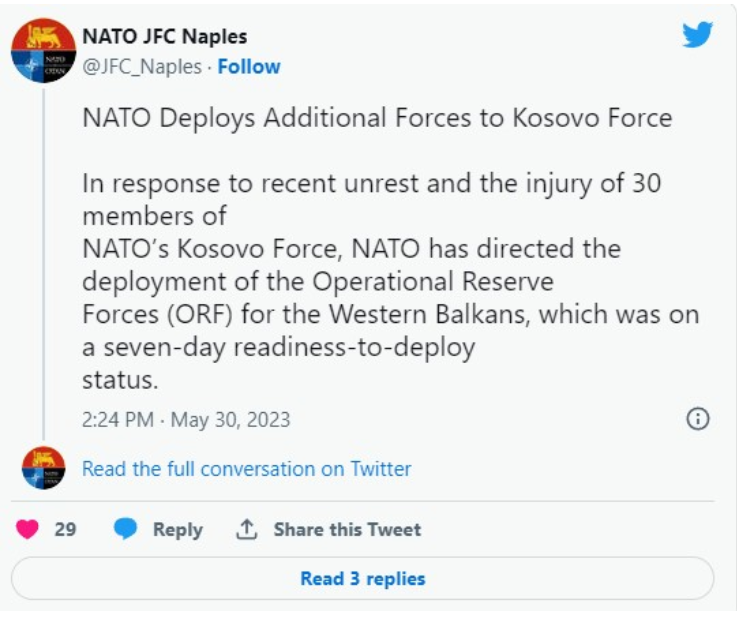Follow the JFC_Naples account
Viewport: 737px width, 619px height.
pyautogui.click(x=249, y=67)
